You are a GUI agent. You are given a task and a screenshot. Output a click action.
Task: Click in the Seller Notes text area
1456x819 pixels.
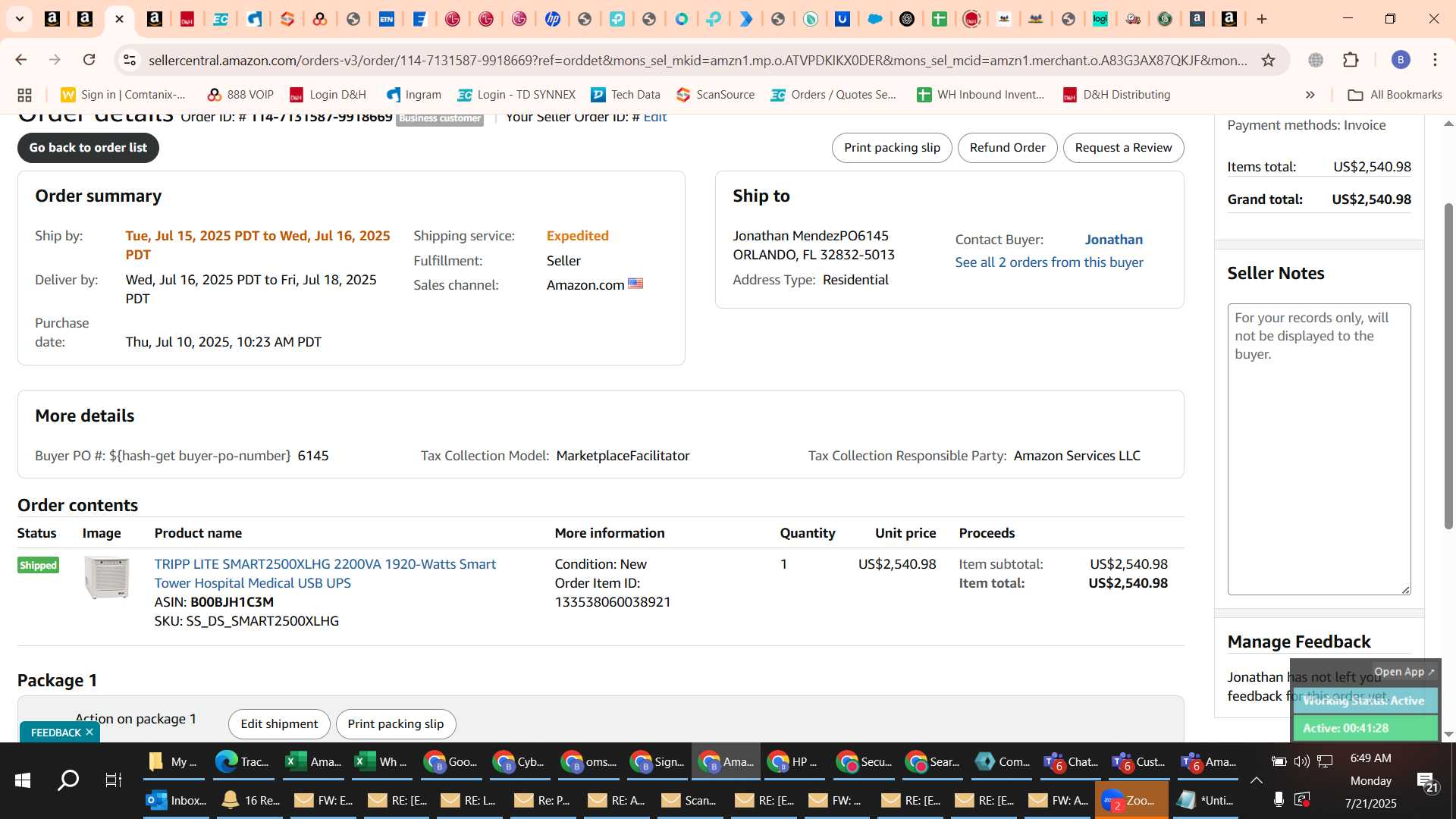coord(1319,449)
